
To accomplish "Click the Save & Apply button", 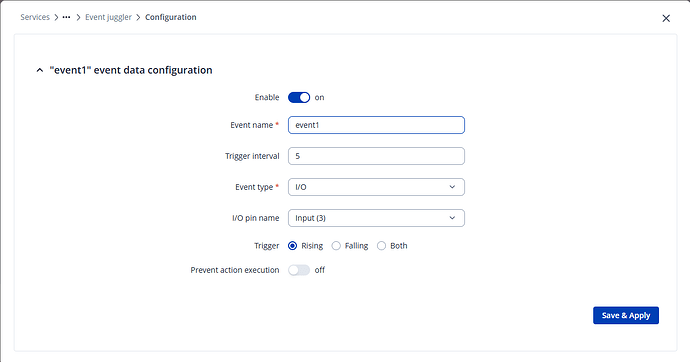I will click(x=626, y=315).
